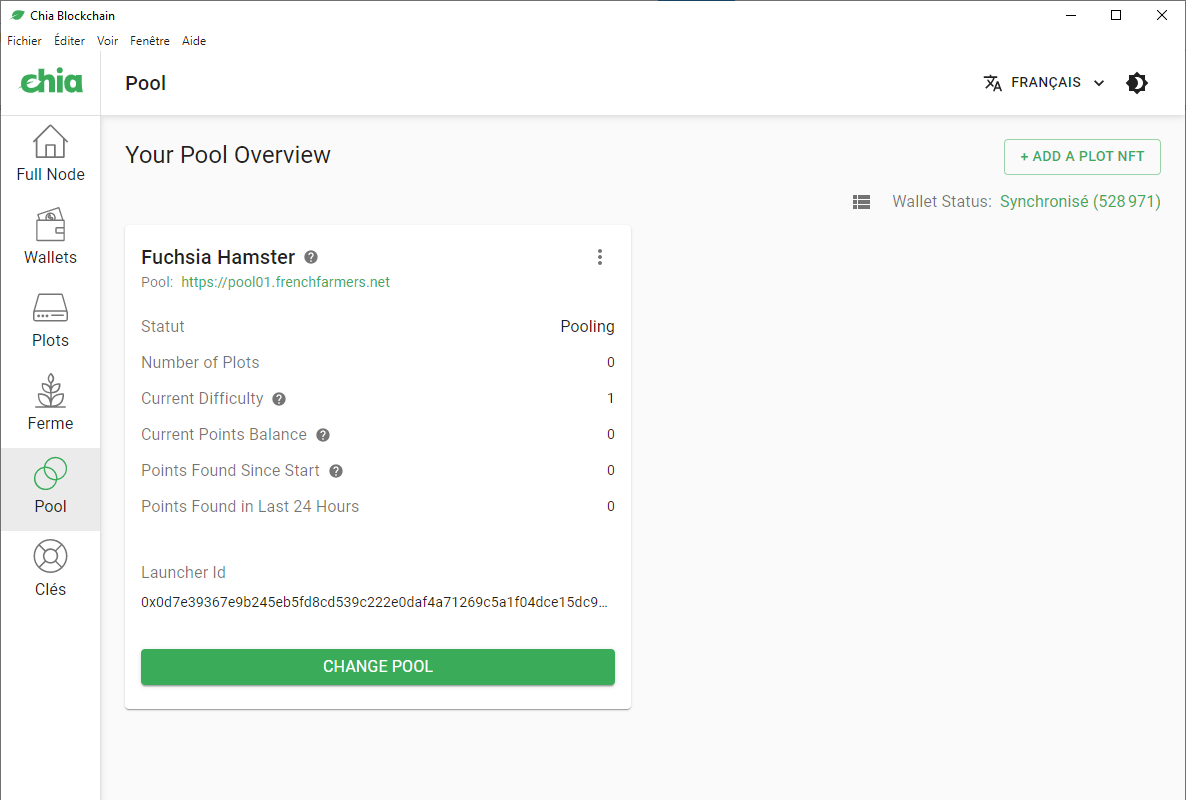
Task: Click Current Points Balance help icon
Action: click(323, 435)
